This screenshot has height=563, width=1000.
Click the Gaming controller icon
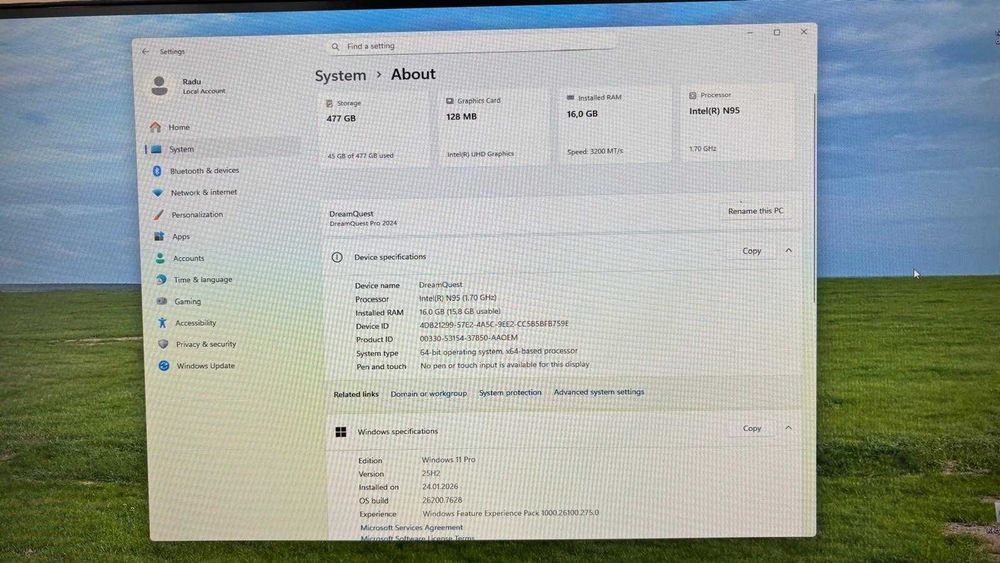point(161,301)
